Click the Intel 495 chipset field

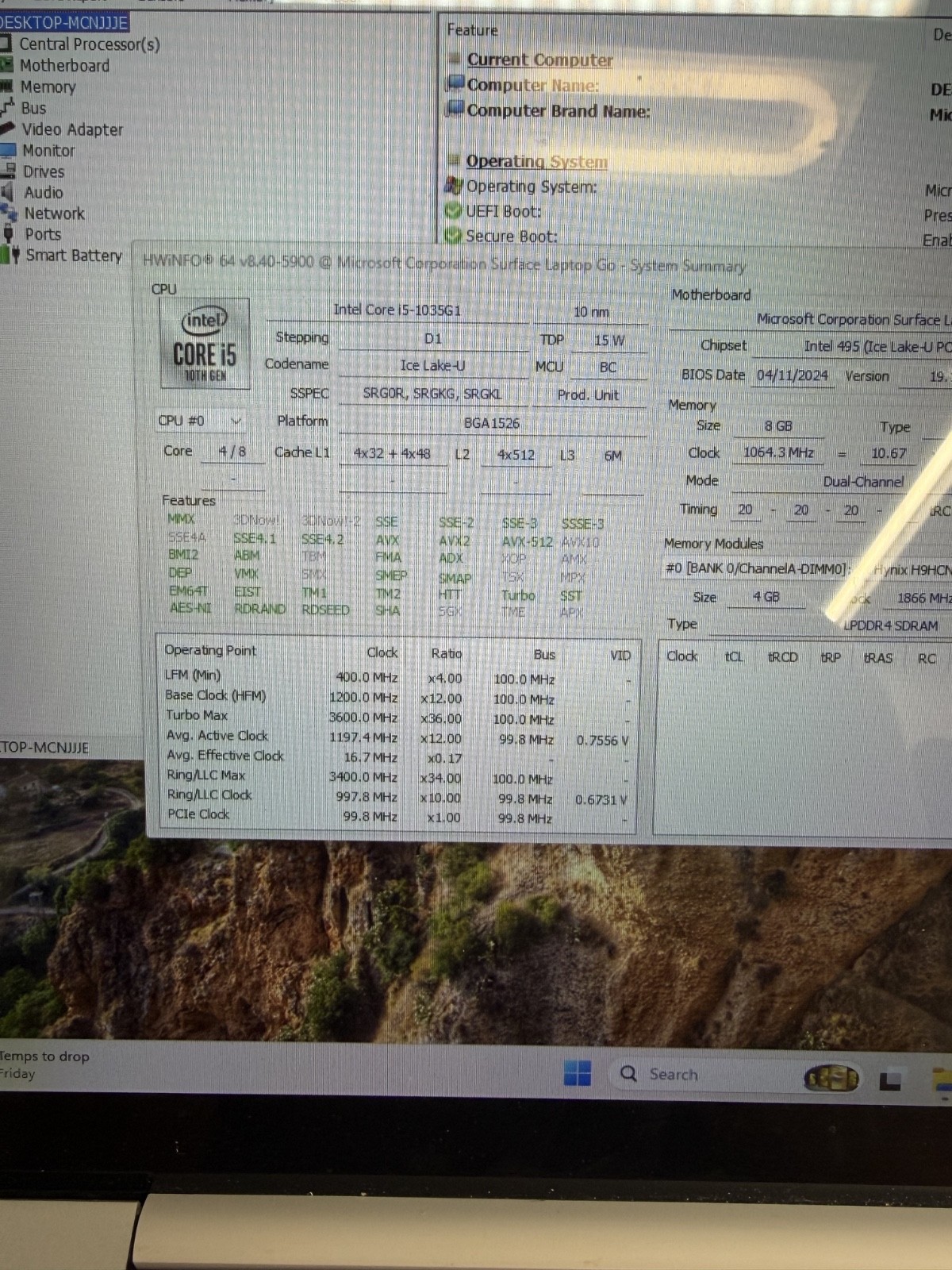(x=853, y=346)
